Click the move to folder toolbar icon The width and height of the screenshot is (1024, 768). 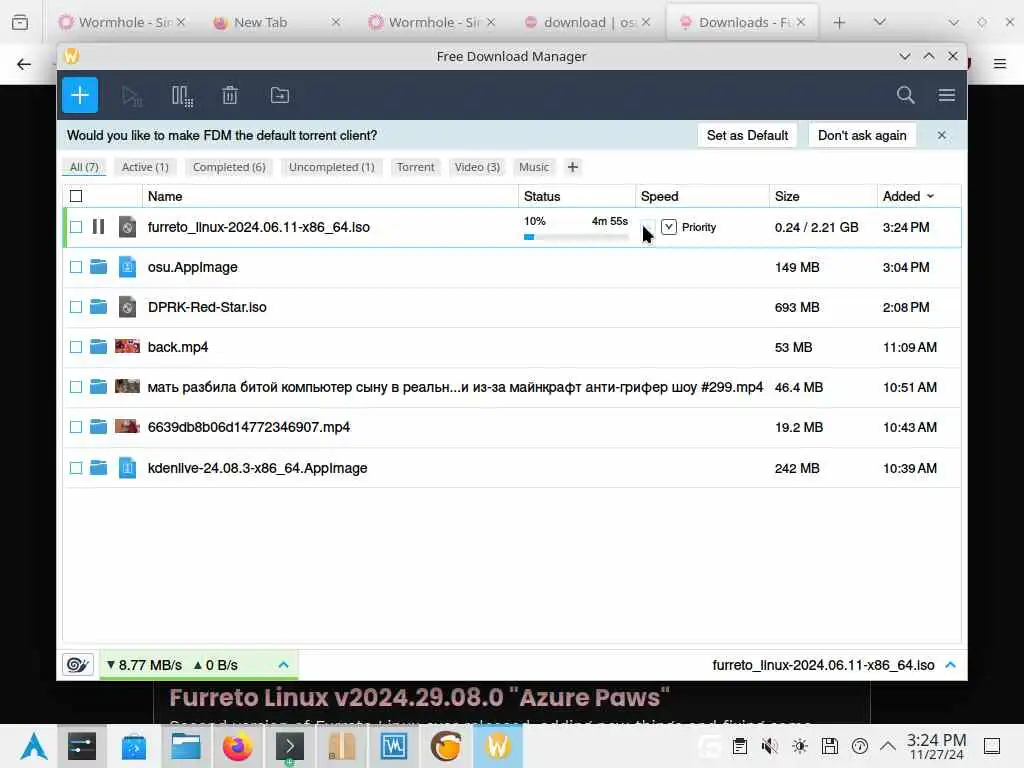[x=280, y=95]
